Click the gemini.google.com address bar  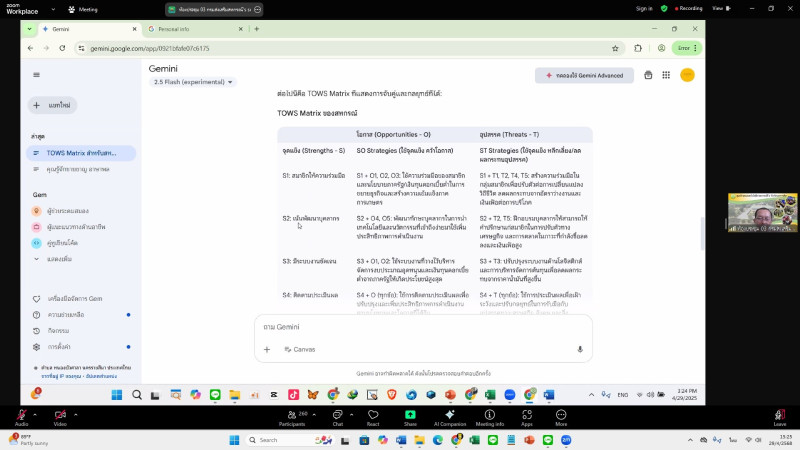coord(347,48)
